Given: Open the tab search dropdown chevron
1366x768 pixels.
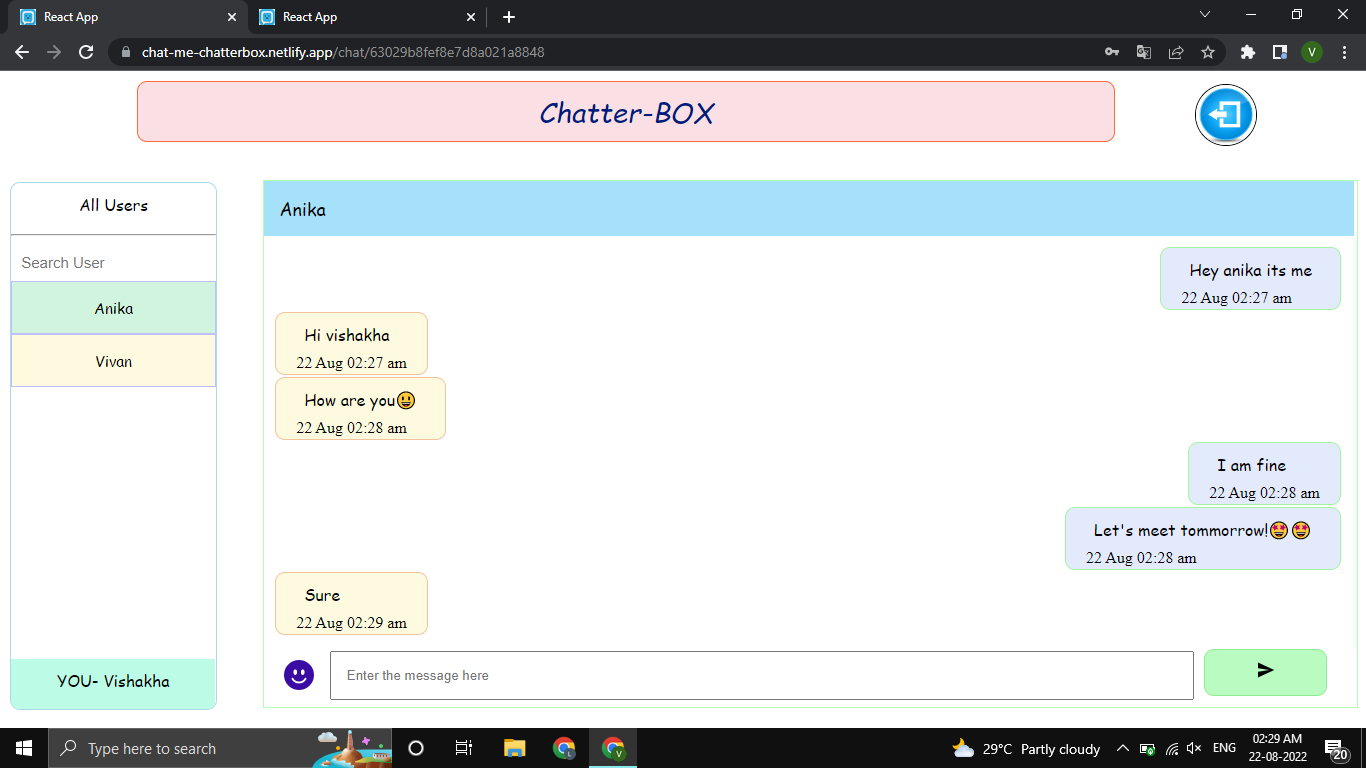Looking at the screenshot, I should (x=1205, y=16).
